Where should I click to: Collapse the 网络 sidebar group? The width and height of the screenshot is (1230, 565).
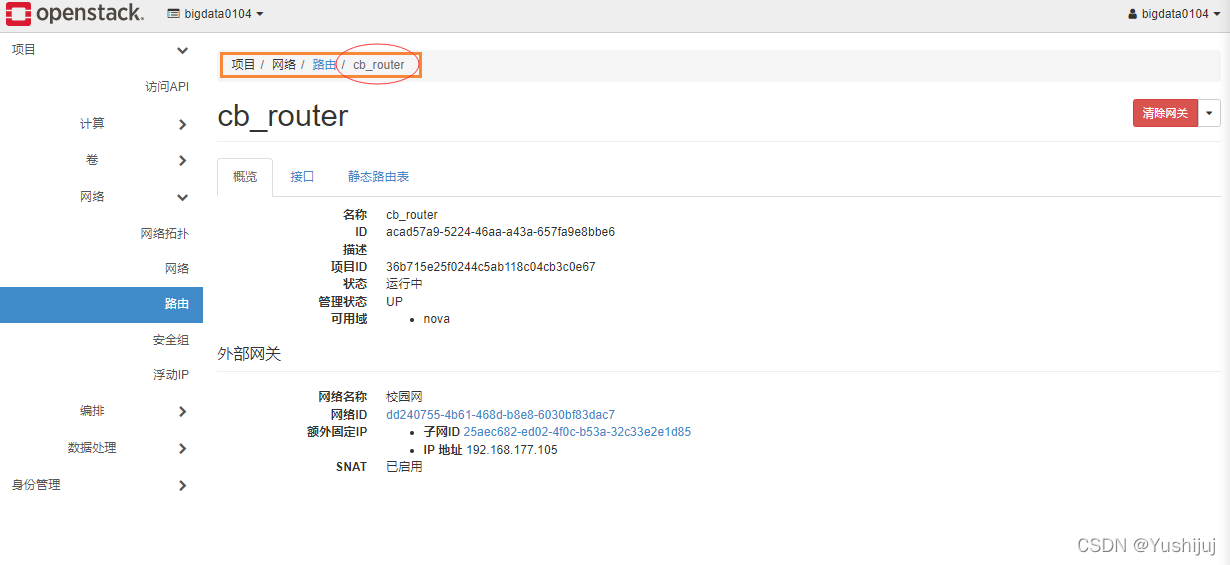pyautogui.click(x=134, y=197)
